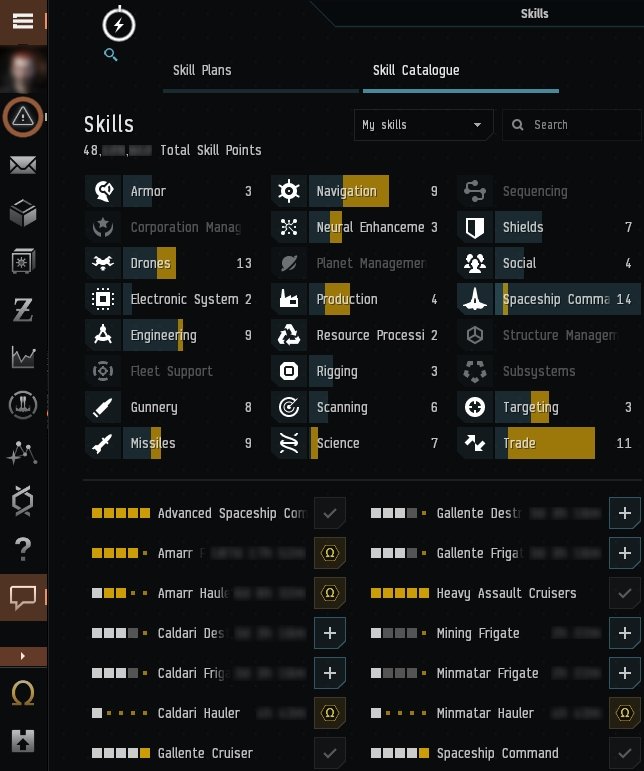Select the Navigation skill group
Image resolution: width=644 pixels, height=771 pixels.
click(x=355, y=191)
